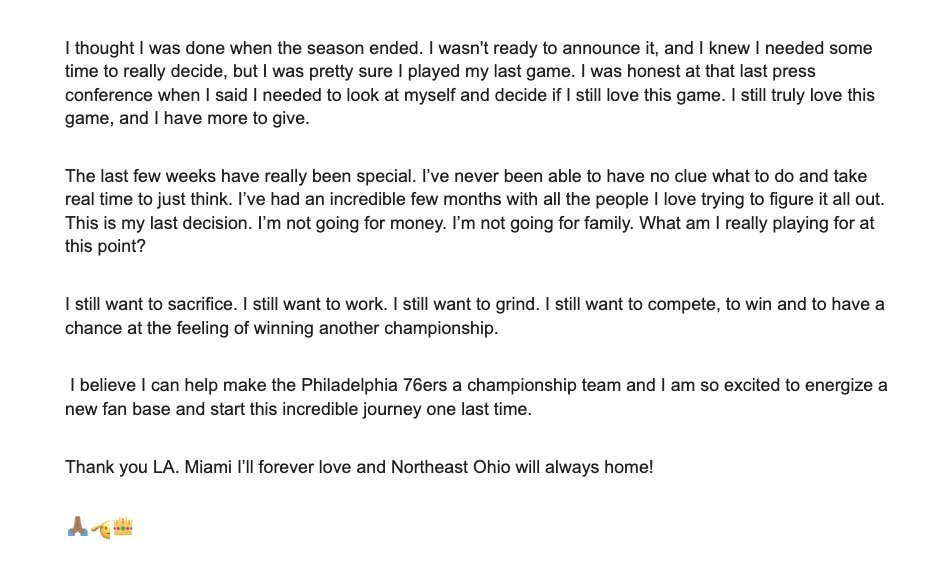Click the phrase "one last time."

click(479, 409)
